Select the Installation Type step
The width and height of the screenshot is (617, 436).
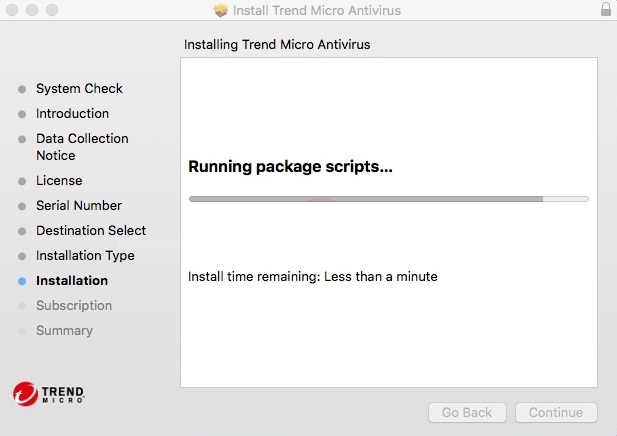85,256
